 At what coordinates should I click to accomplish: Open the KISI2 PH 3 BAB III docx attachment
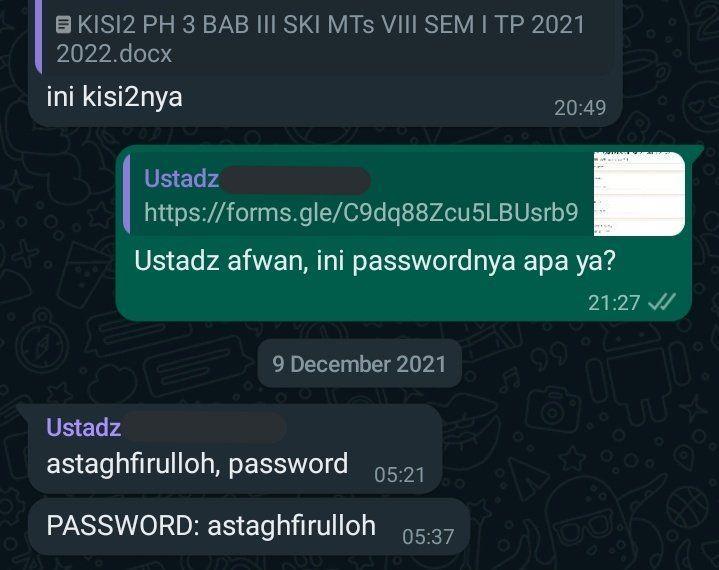click(x=320, y=39)
